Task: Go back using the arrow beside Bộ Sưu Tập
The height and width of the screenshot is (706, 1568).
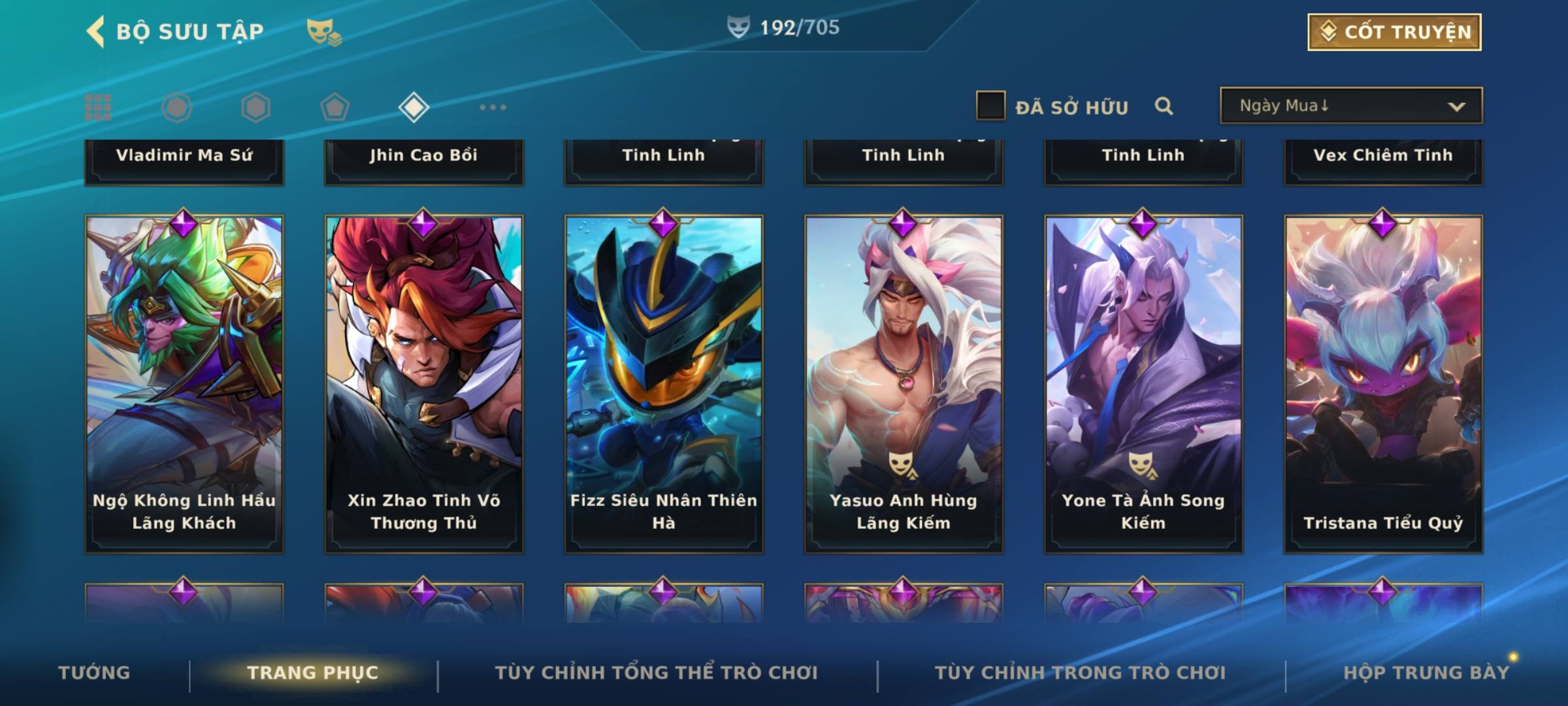Action: (x=95, y=31)
